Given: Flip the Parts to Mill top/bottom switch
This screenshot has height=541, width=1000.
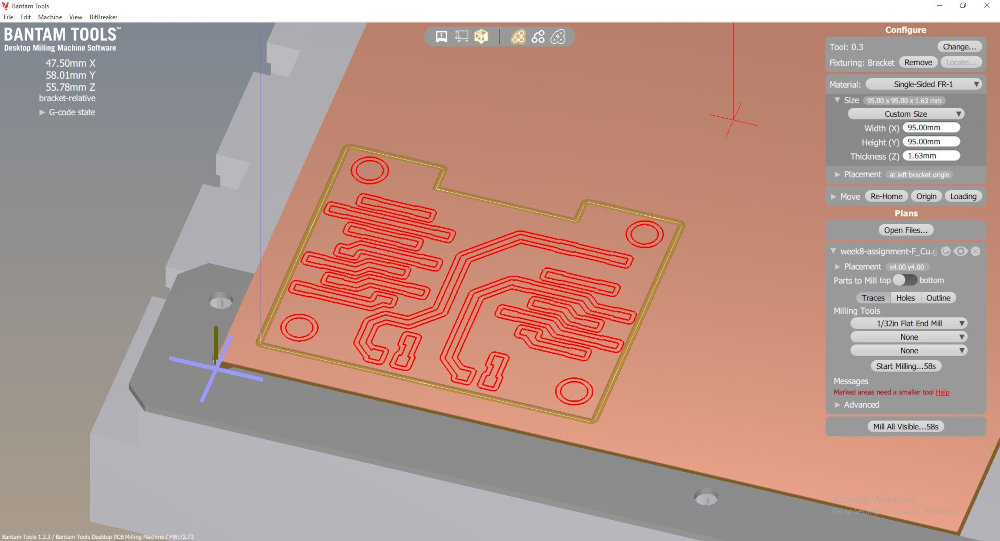Looking at the screenshot, I should (904, 280).
